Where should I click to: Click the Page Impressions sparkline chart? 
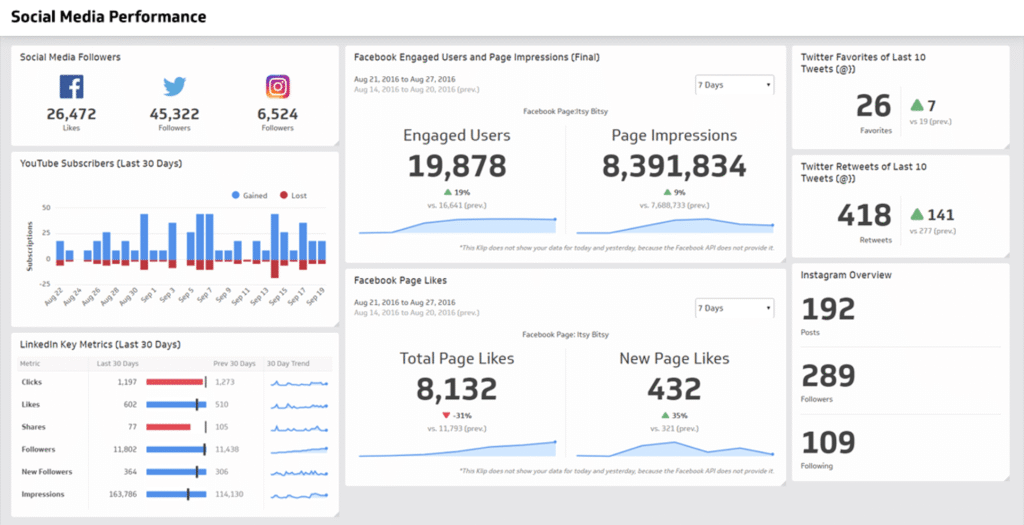pyautogui.click(x=676, y=225)
